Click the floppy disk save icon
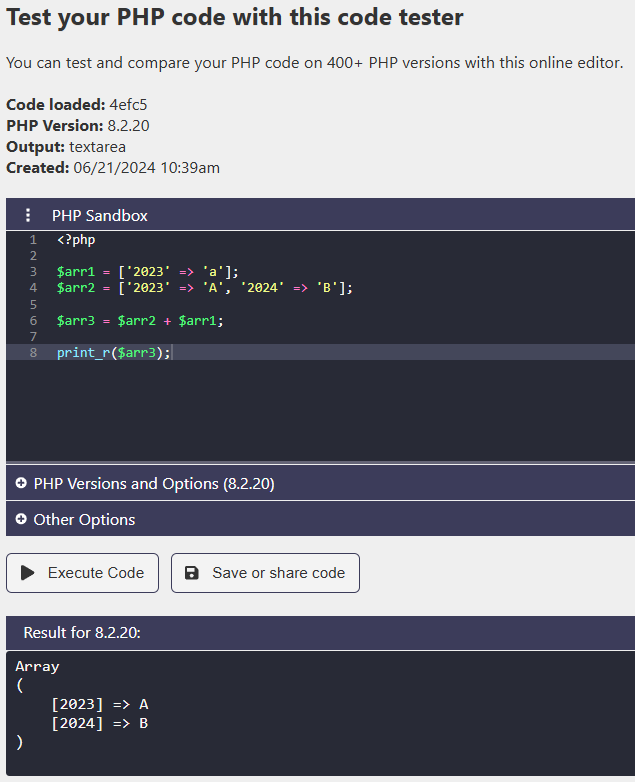Viewport: 635px width, 782px height. point(192,573)
